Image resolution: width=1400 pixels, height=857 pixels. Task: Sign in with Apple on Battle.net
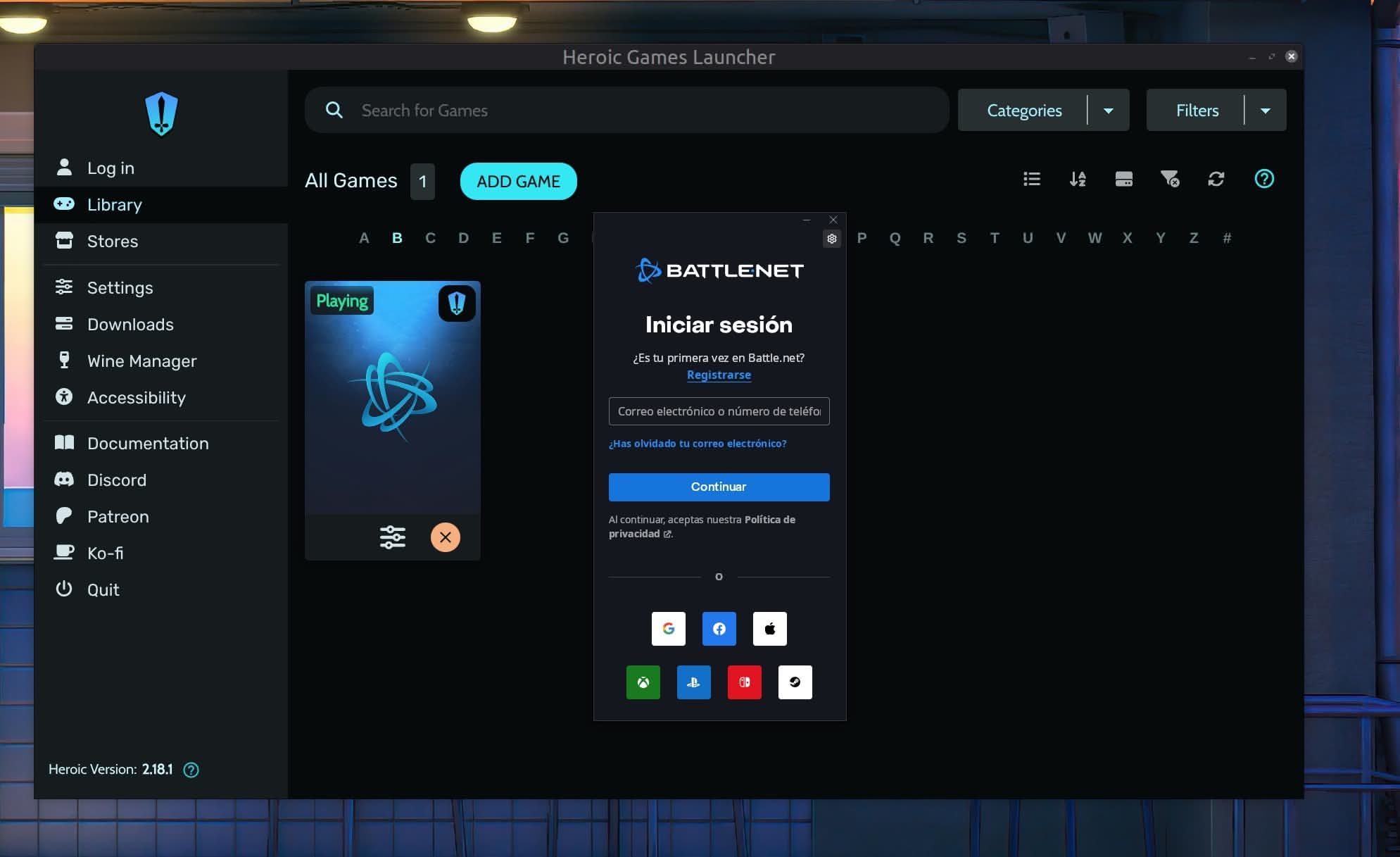769,629
